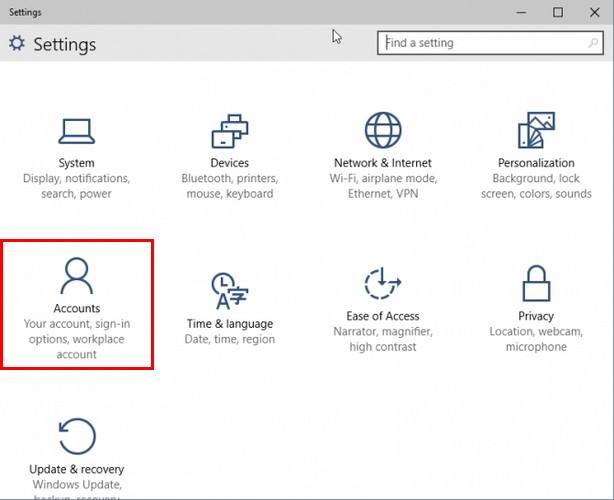Screen dimensions: 614x500
Task: Open the Personalization picture icon
Action: pyautogui.click(x=536, y=130)
